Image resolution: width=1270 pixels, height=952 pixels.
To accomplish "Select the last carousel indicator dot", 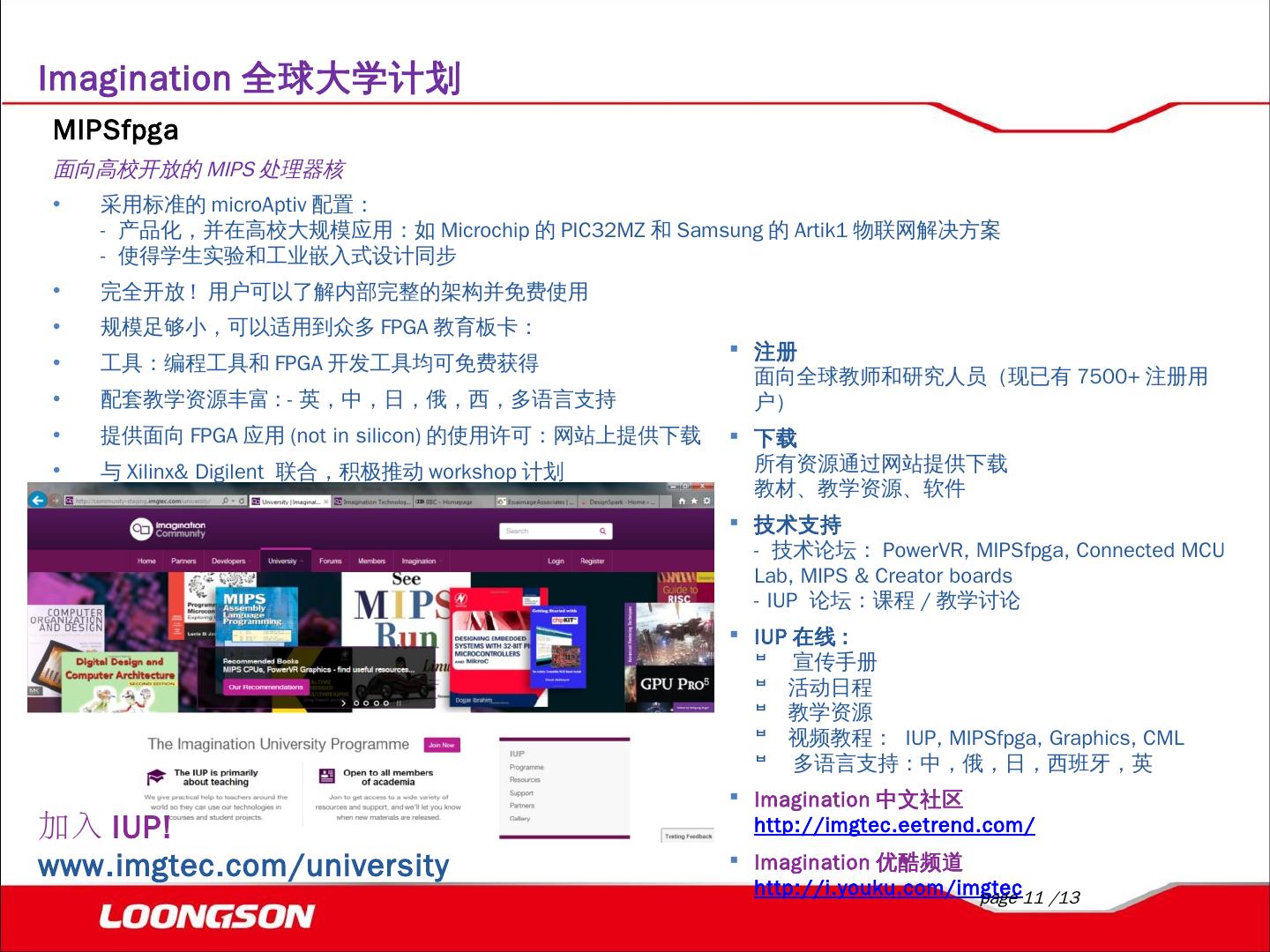I will 386,703.
